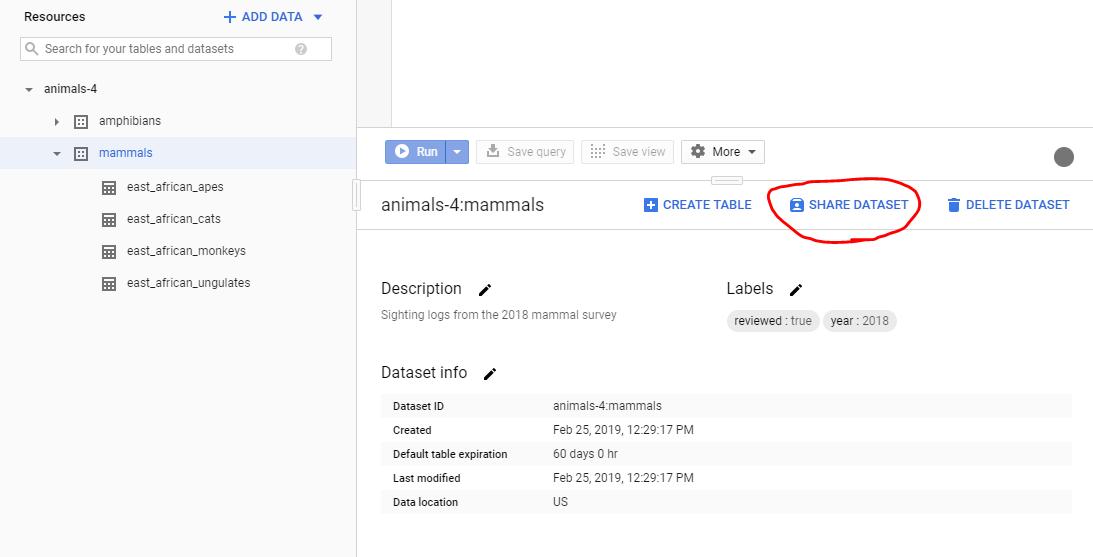Image resolution: width=1093 pixels, height=557 pixels.
Task: Click the Resources panel heading
Action: (x=54, y=17)
